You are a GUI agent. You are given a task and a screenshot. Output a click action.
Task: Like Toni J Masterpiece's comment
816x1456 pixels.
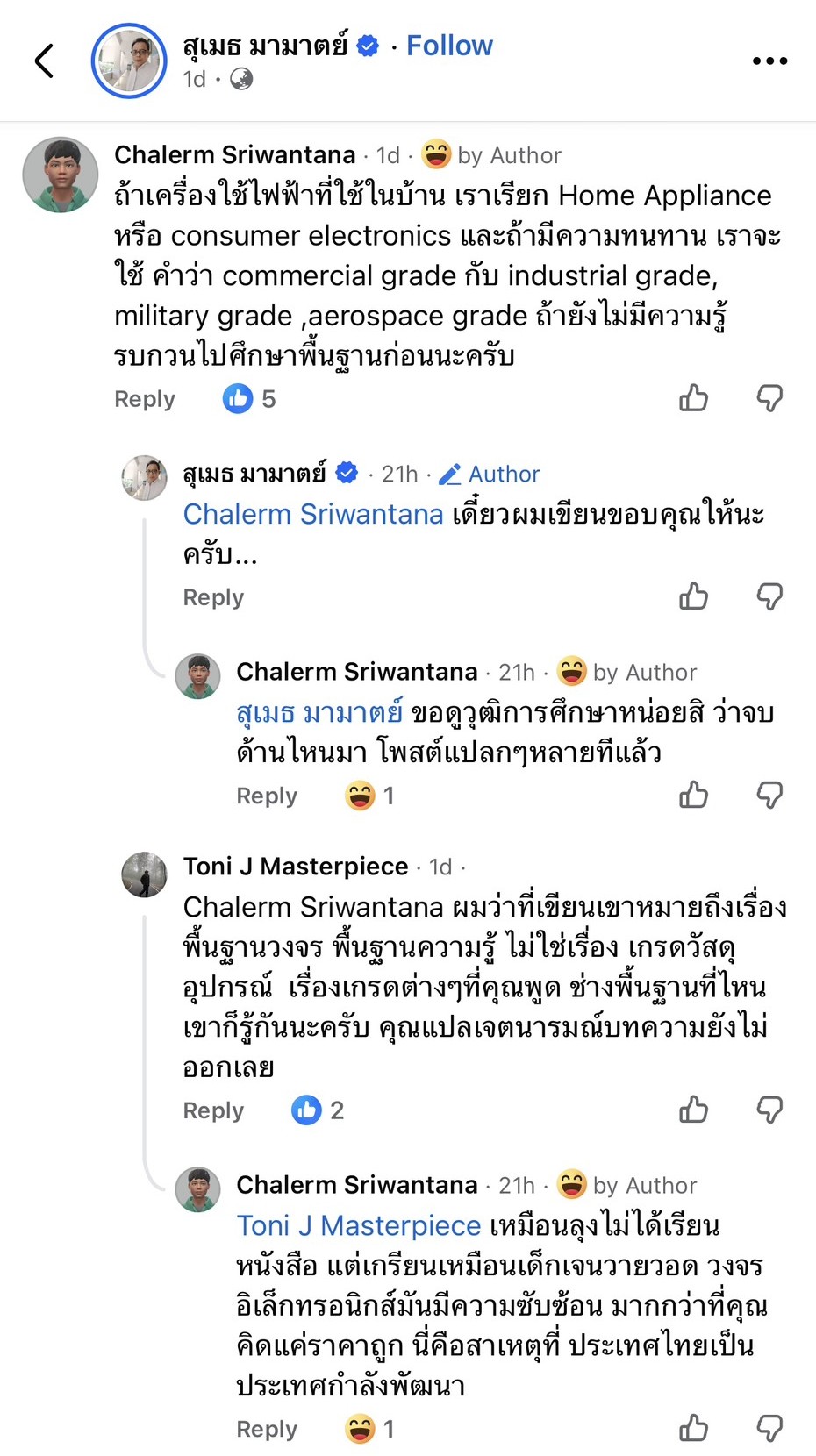point(693,1110)
